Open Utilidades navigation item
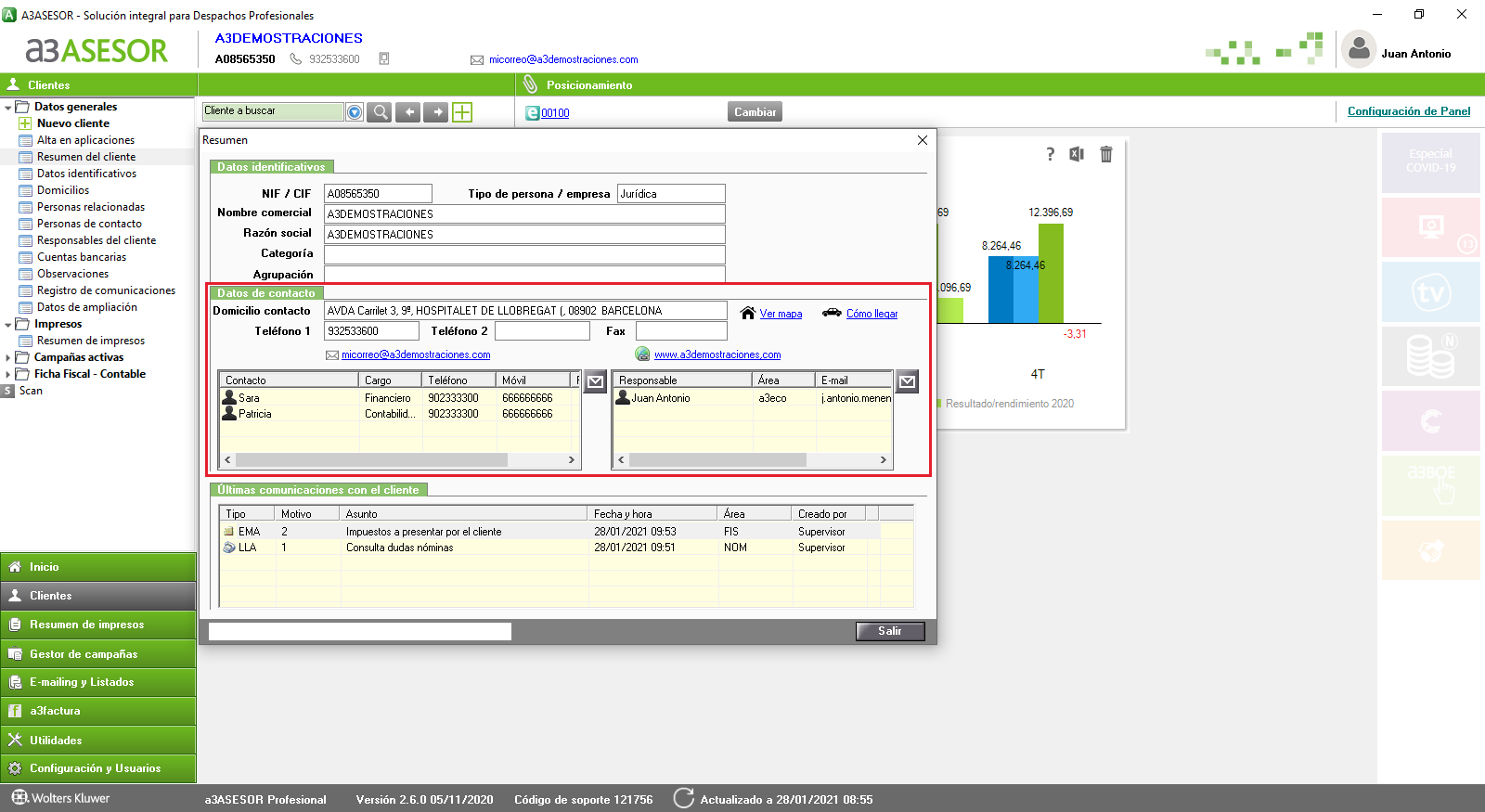Image resolution: width=1485 pixels, height=812 pixels. click(x=98, y=741)
